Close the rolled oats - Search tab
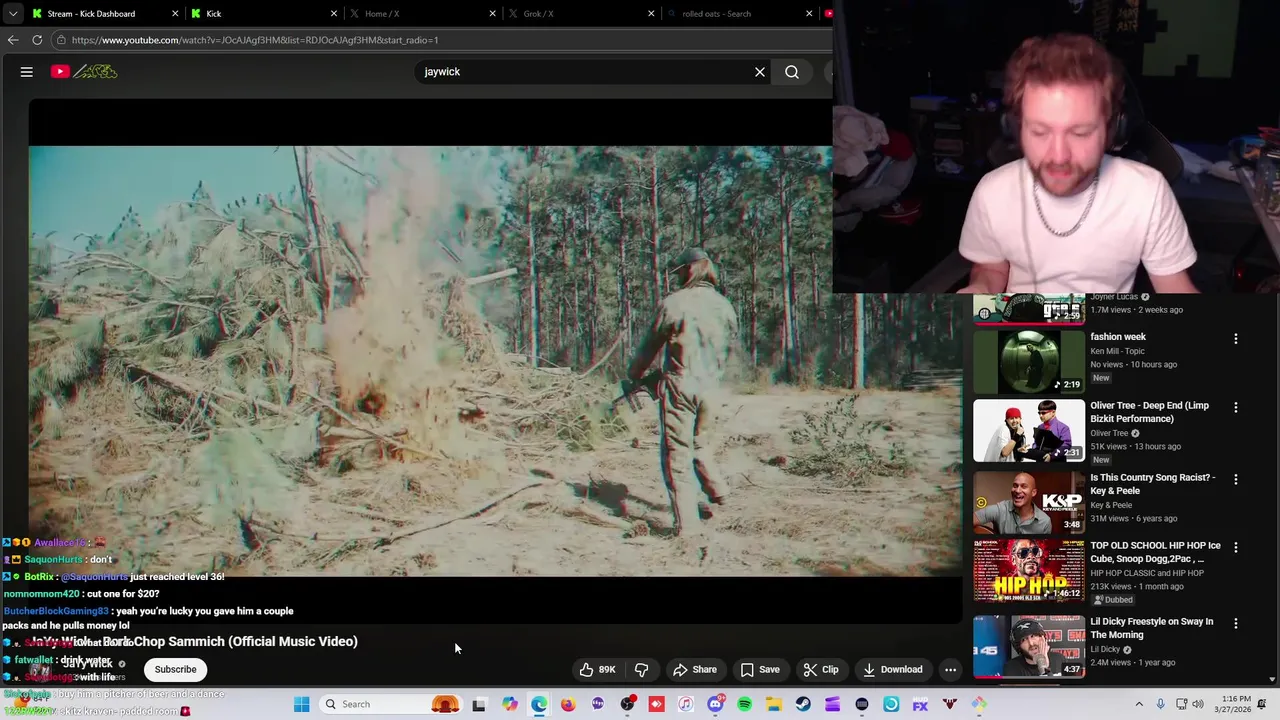 (809, 14)
